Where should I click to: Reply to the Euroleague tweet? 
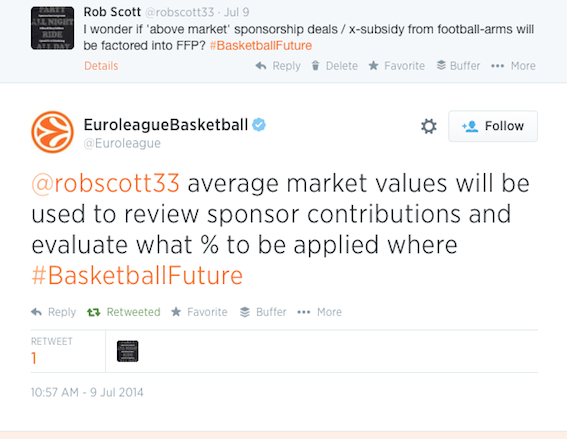point(54,312)
